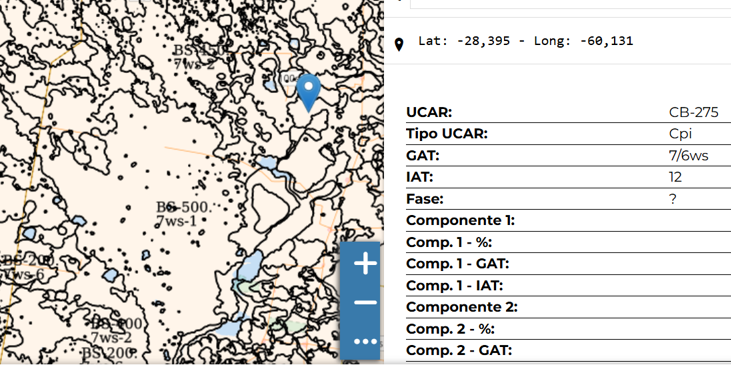The image size is (731, 371).
Task: Click the BS-200 7ws-6 map label
Action: pos(26,268)
